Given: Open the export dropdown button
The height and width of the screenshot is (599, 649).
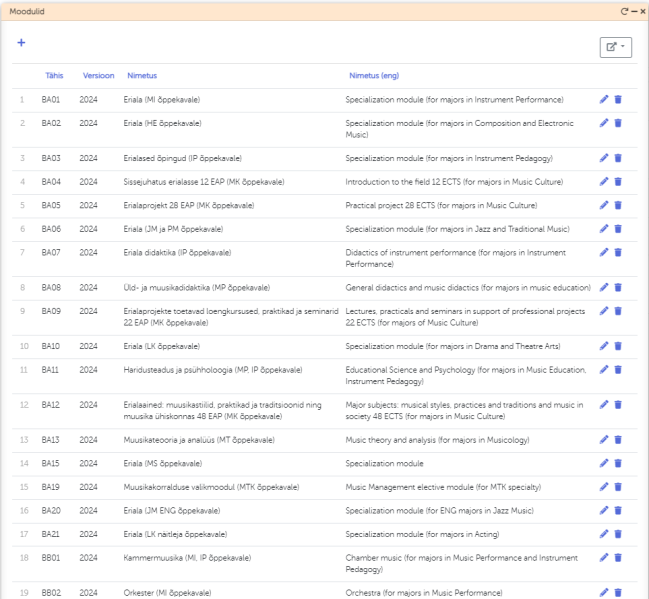Looking at the screenshot, I should point(613,46).
